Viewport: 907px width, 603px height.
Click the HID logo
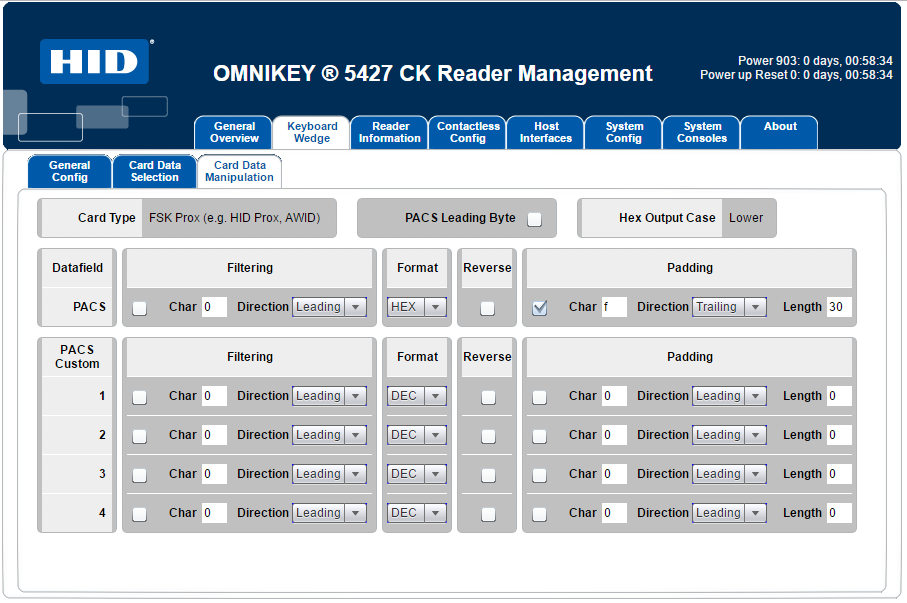[94, 61]
